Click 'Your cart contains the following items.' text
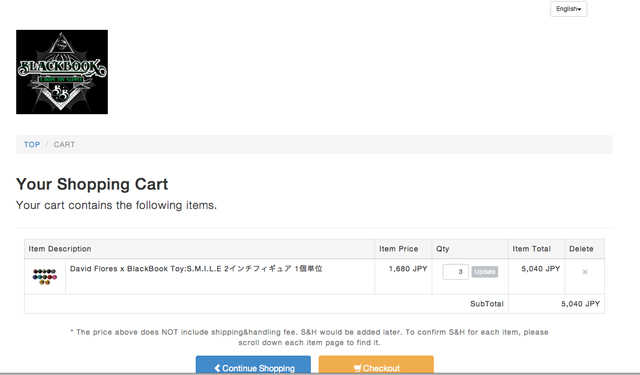Image resolution: width=640 pixels, height=375 pixels. [116, 205]
